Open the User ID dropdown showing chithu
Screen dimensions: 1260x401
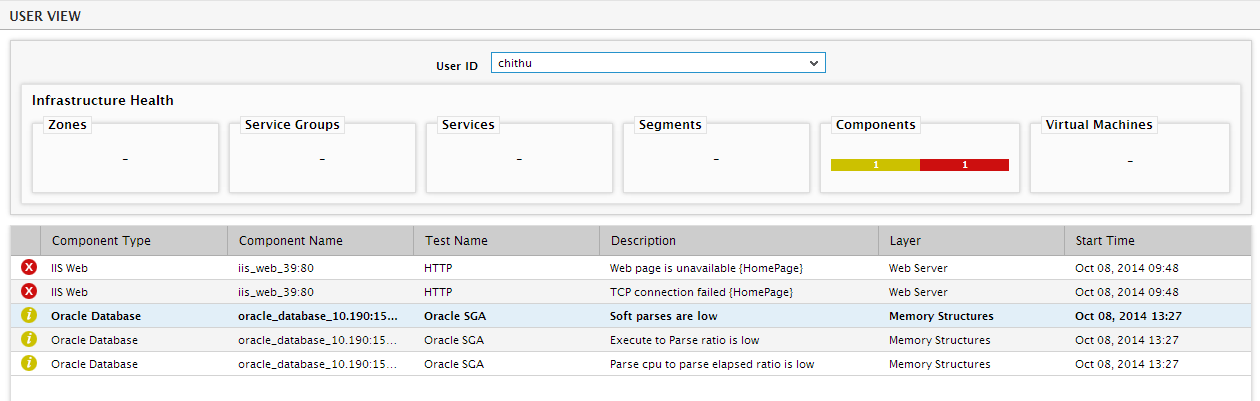coord(658,63)
